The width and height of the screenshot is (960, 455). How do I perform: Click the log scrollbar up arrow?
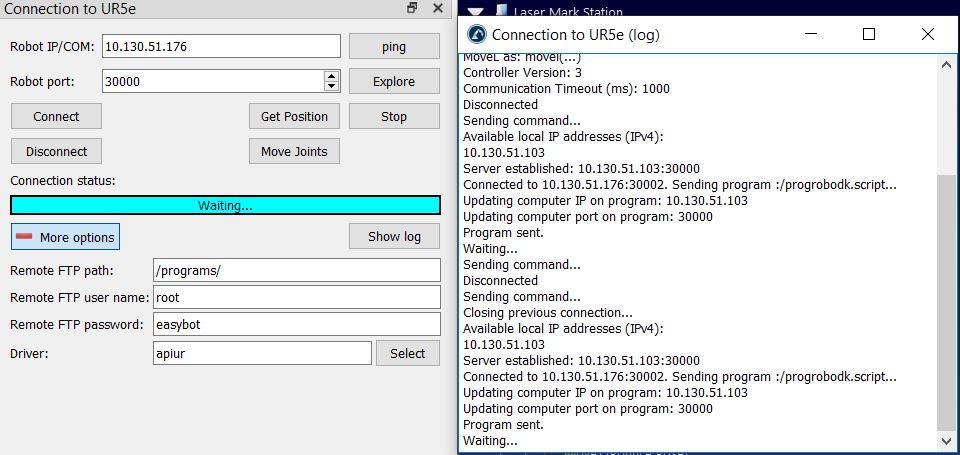[x=948, y=63]
